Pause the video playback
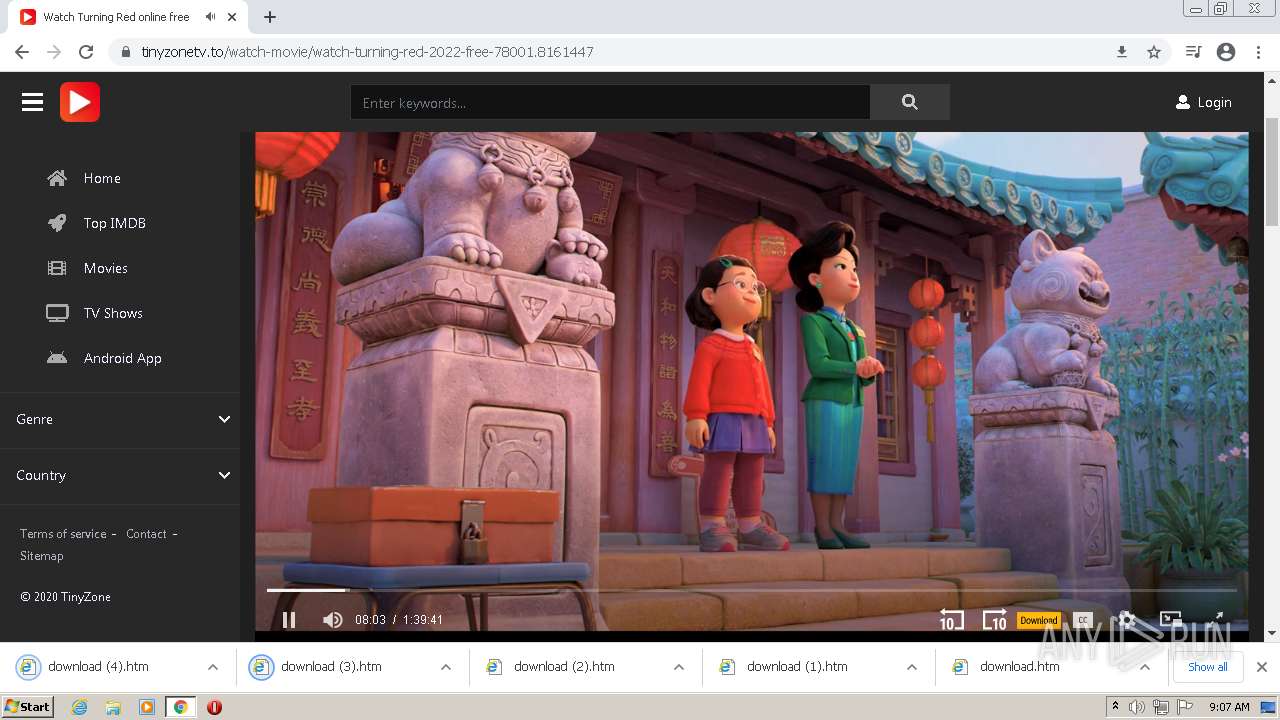This screenshot has height=720, width=1280. click(x=289, y=620)
